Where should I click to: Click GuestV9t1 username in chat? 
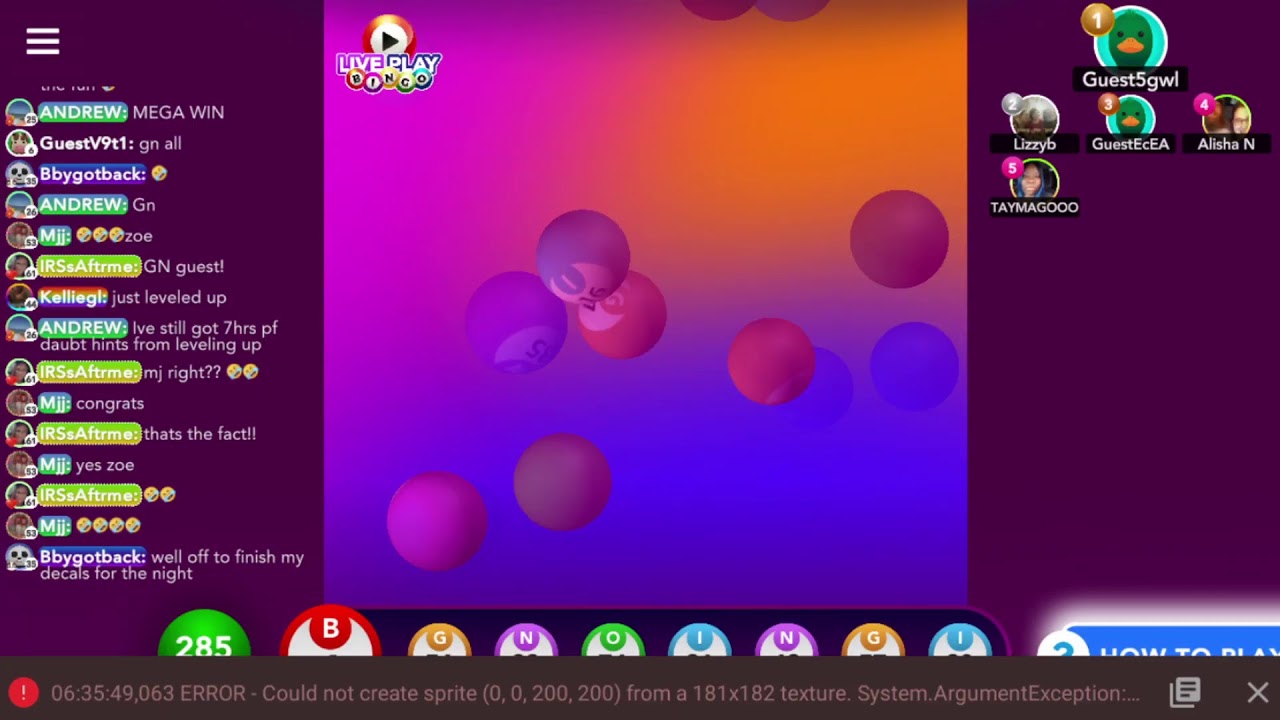point(85,143)
